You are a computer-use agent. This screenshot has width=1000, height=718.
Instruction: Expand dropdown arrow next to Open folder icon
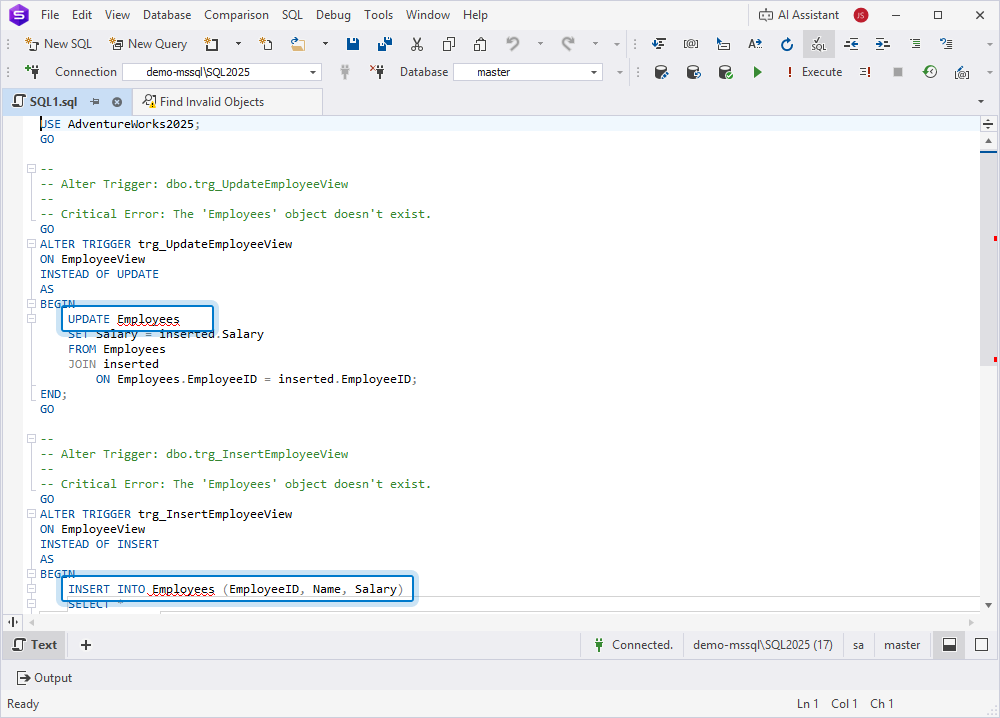pos(325,44)
